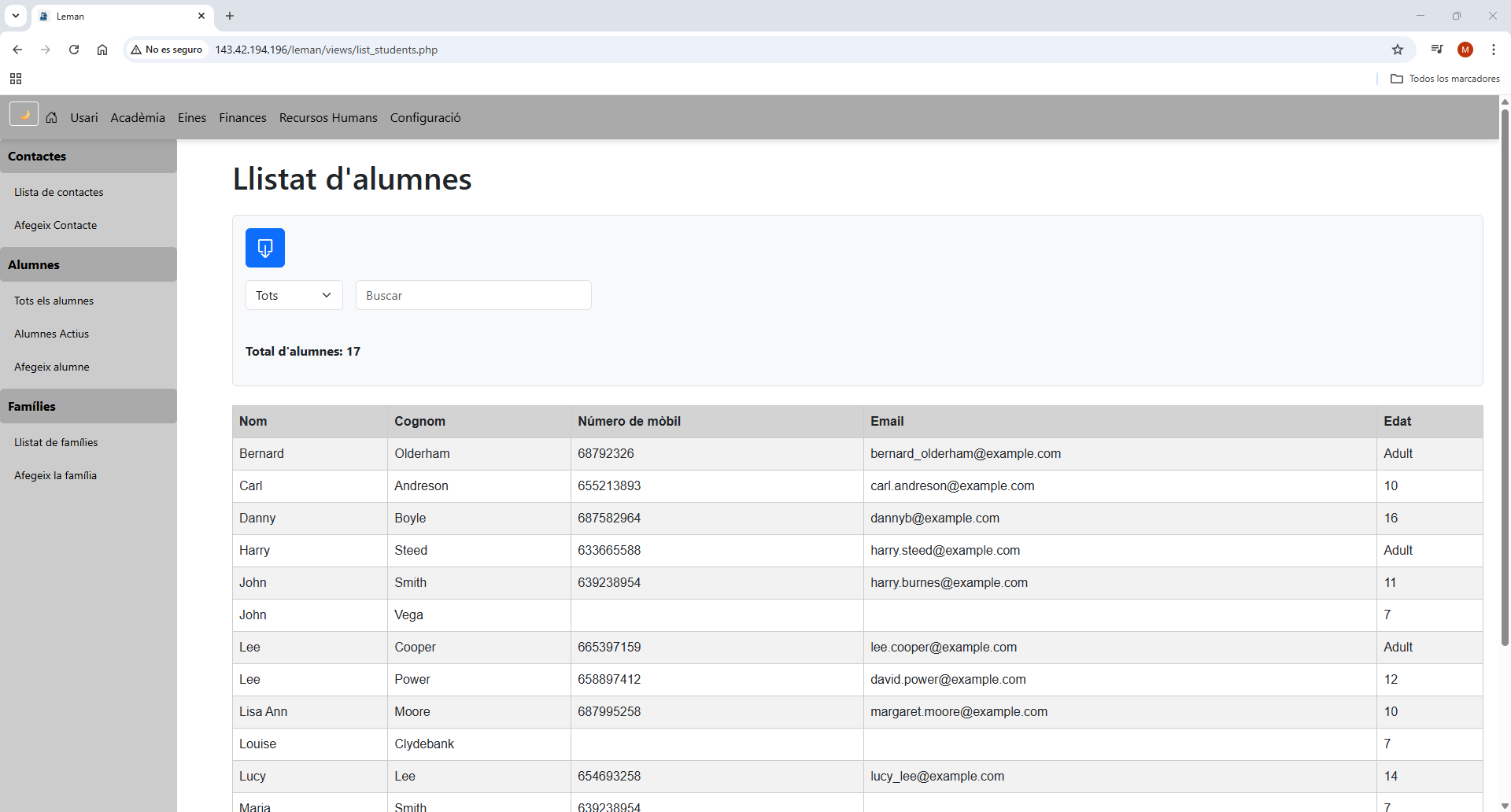Open the media control icon in toolbar
Image resolution: width=1511 pixels, height=812 pixels.
pyautogui.click(x=1437, y=50)
